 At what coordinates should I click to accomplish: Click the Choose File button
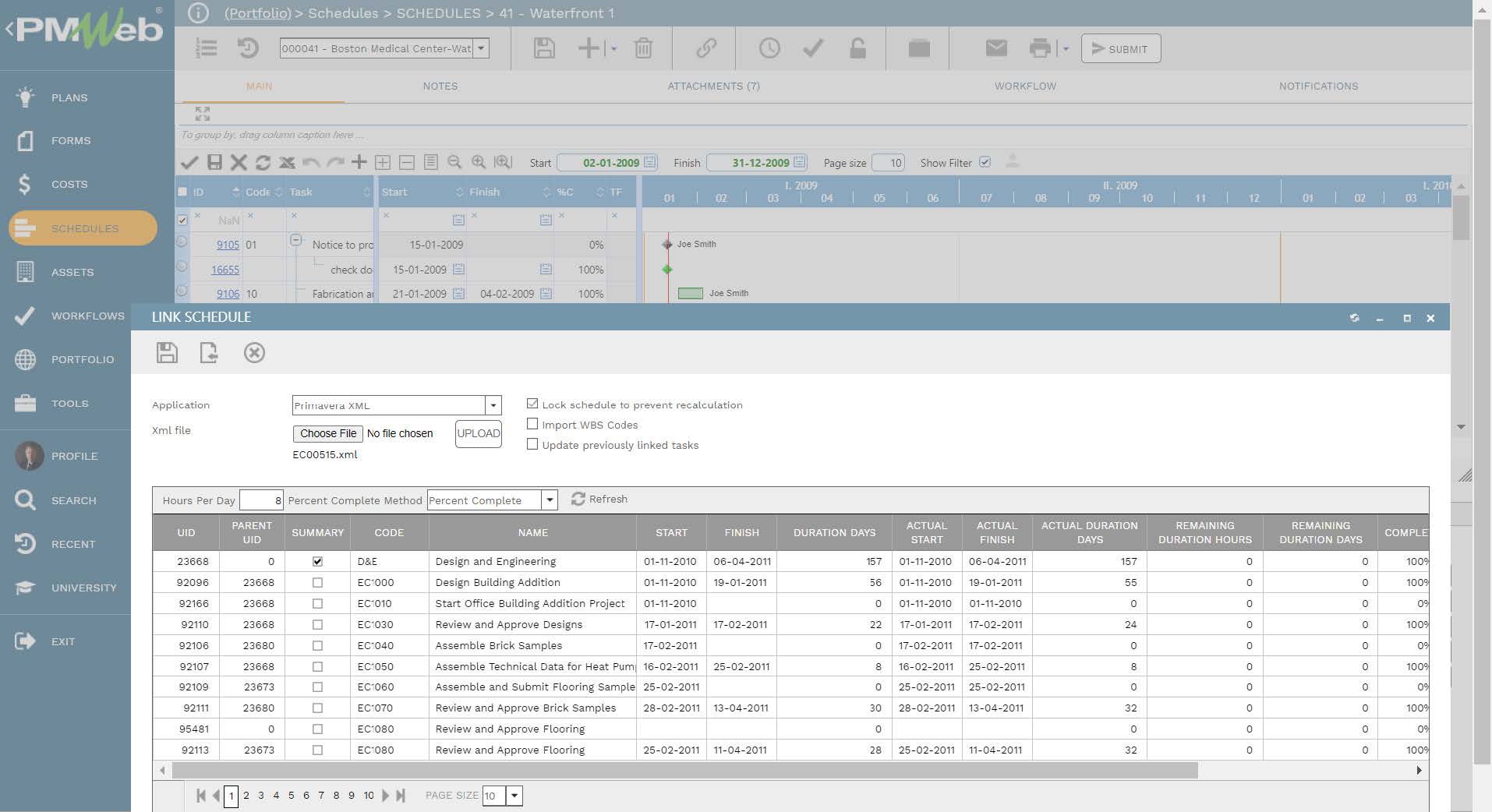(328, 433)
